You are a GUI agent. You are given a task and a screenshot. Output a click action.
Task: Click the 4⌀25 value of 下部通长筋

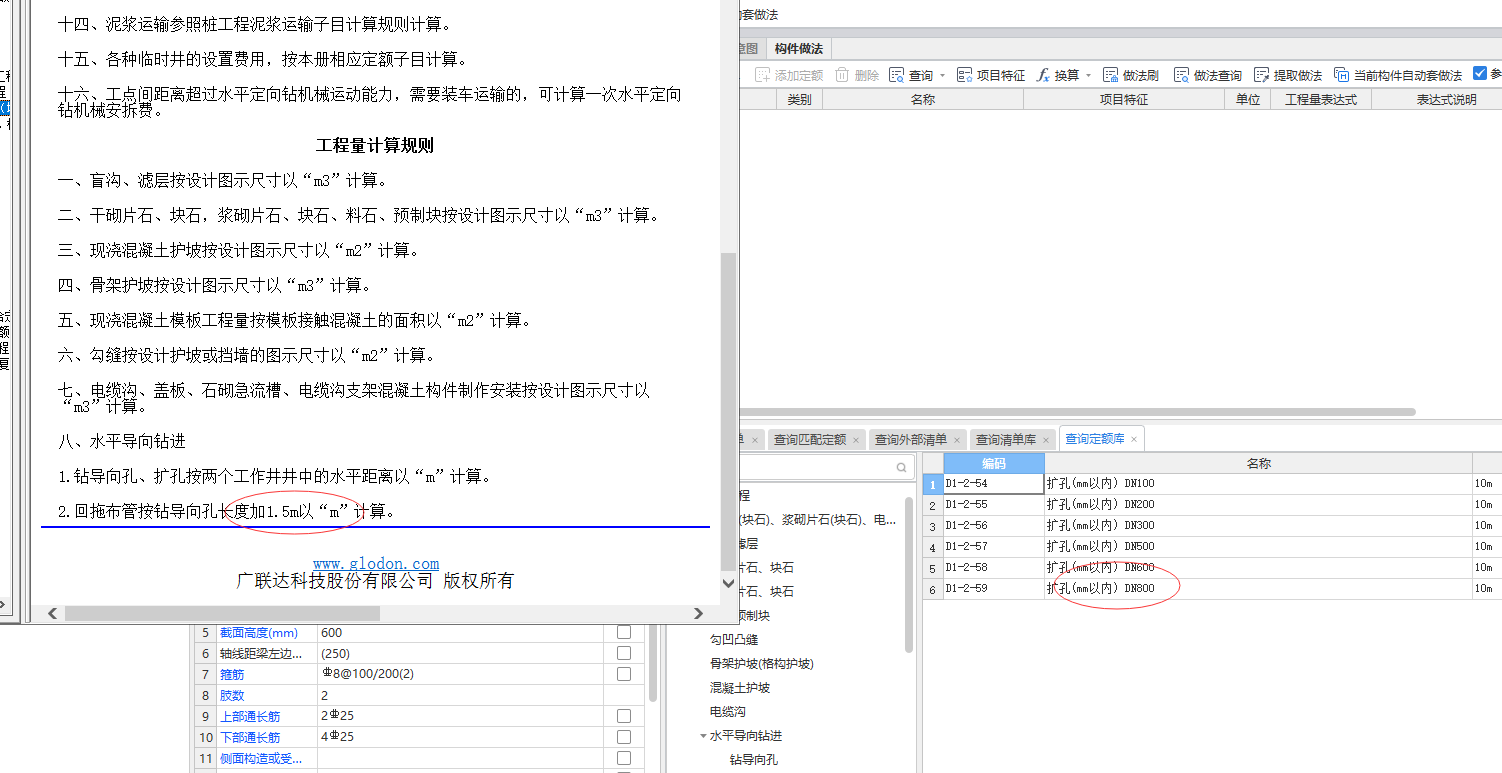click(x=338, y=737)
